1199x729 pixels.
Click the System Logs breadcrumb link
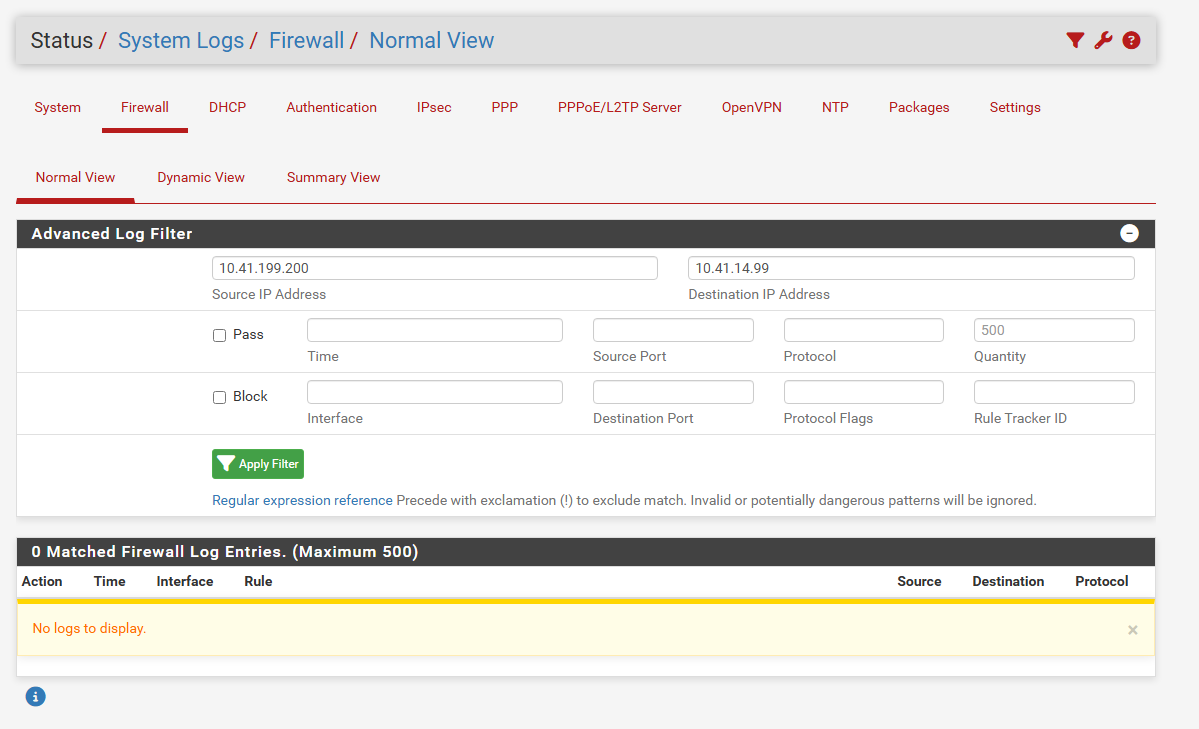[181, 40]
